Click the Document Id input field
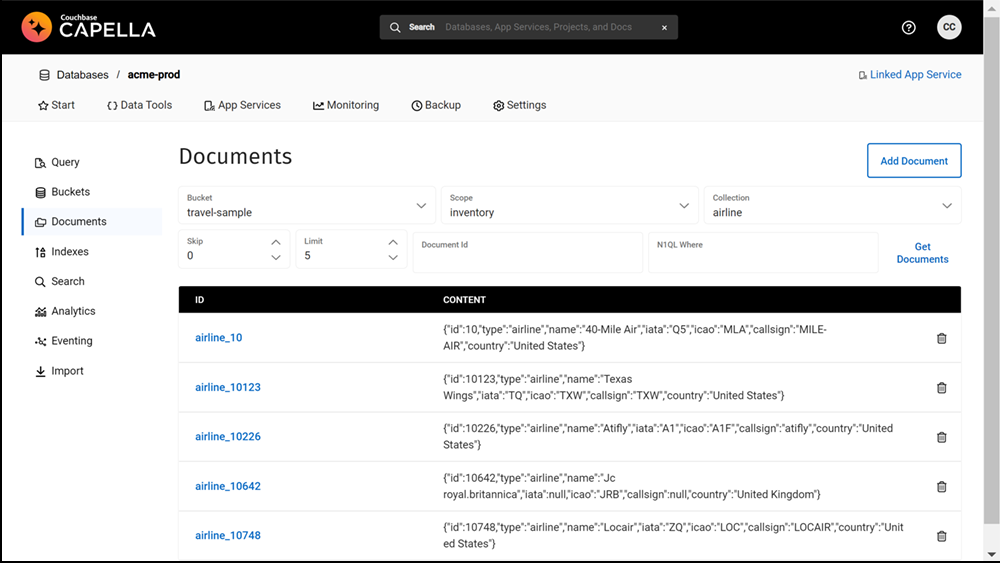The width and height of the screenshot is (1000, 563). point(527,252)
